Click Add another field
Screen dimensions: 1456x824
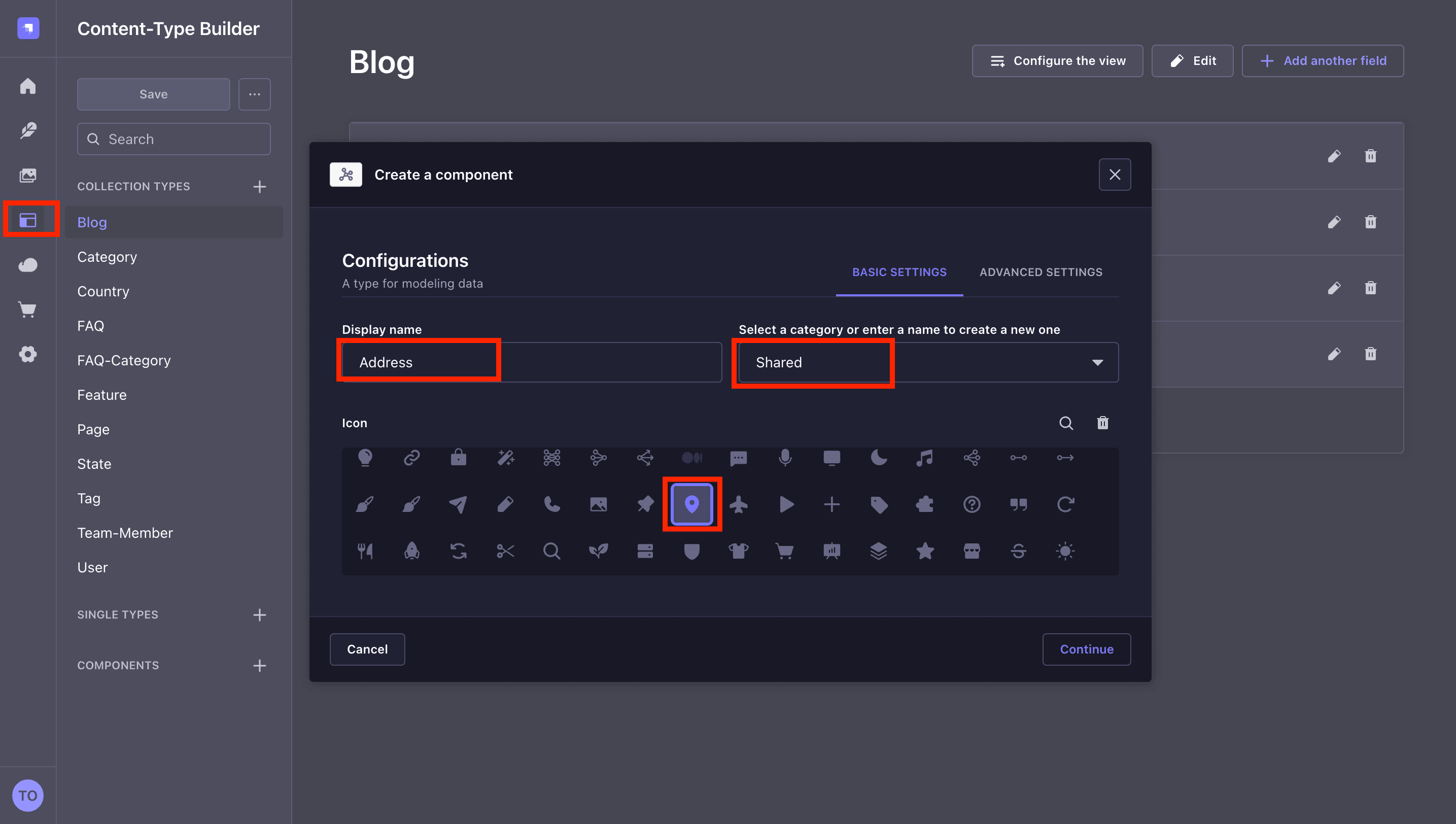1323,60
